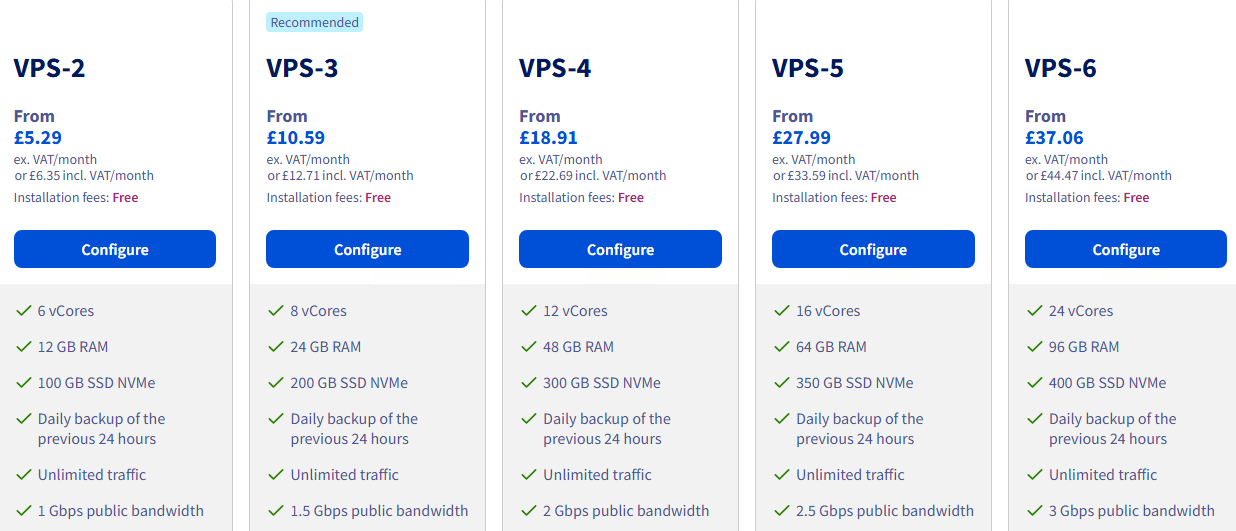Click the £18.91 price on VPS-4

pyautogui.click(x=549, y=138)
